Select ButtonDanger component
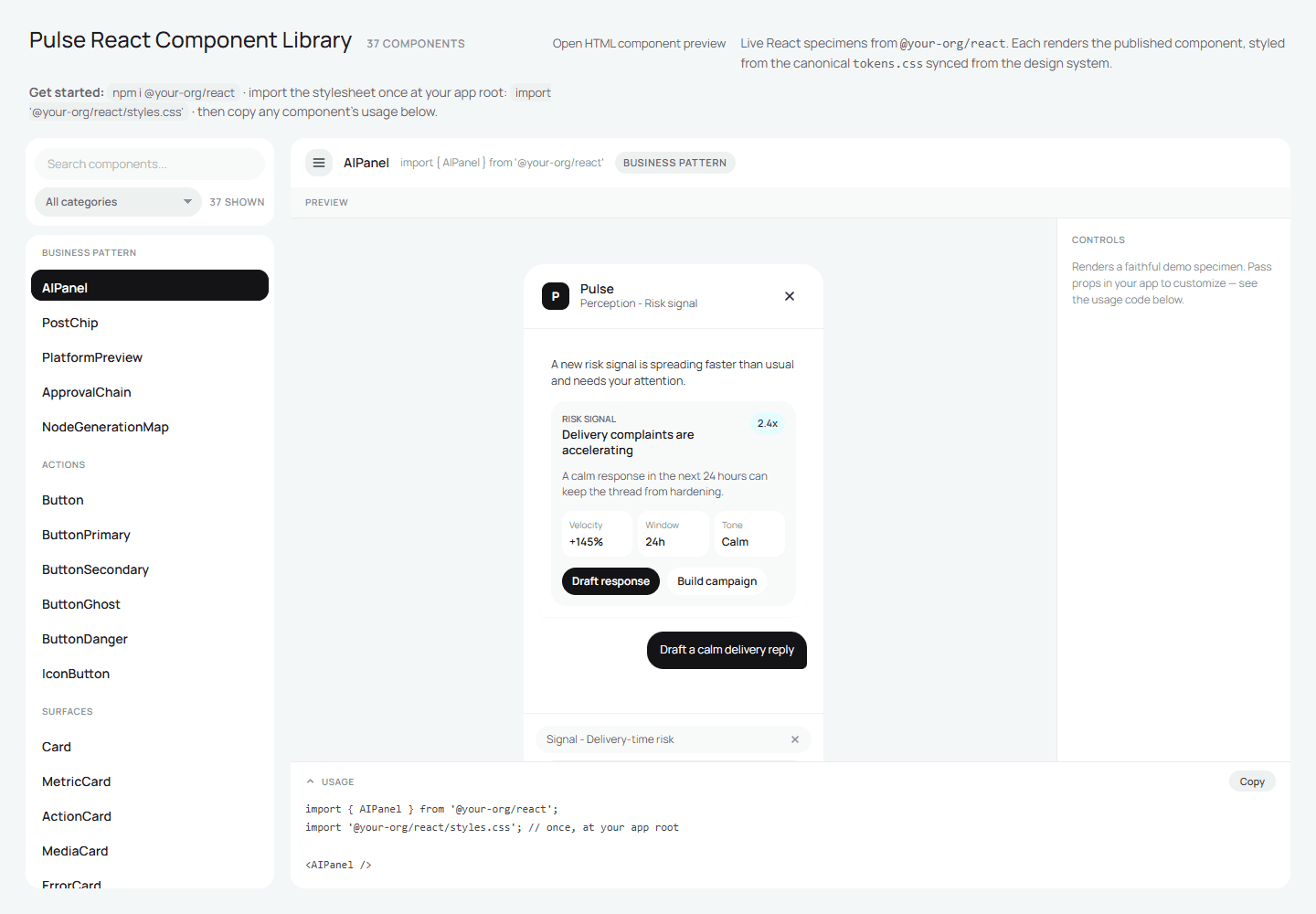Image resolution: width=1316 pixels, height=914 pixels. pos(150,639)
